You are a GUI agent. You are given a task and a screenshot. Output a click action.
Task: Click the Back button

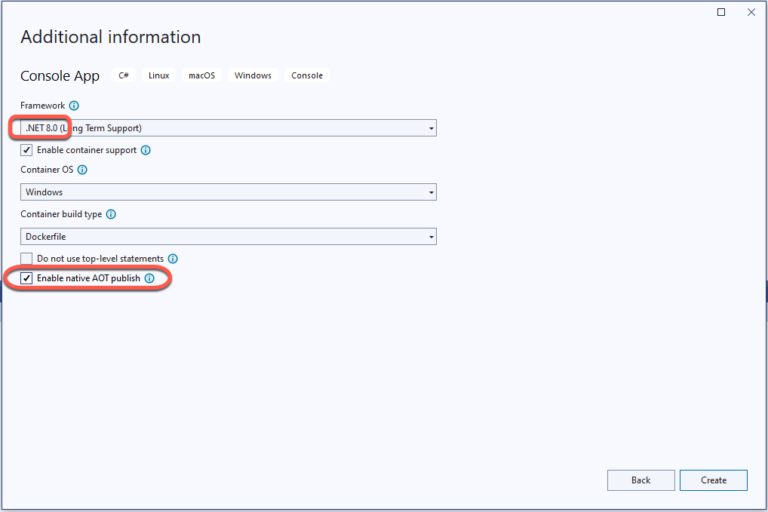(x=640, y=480)
